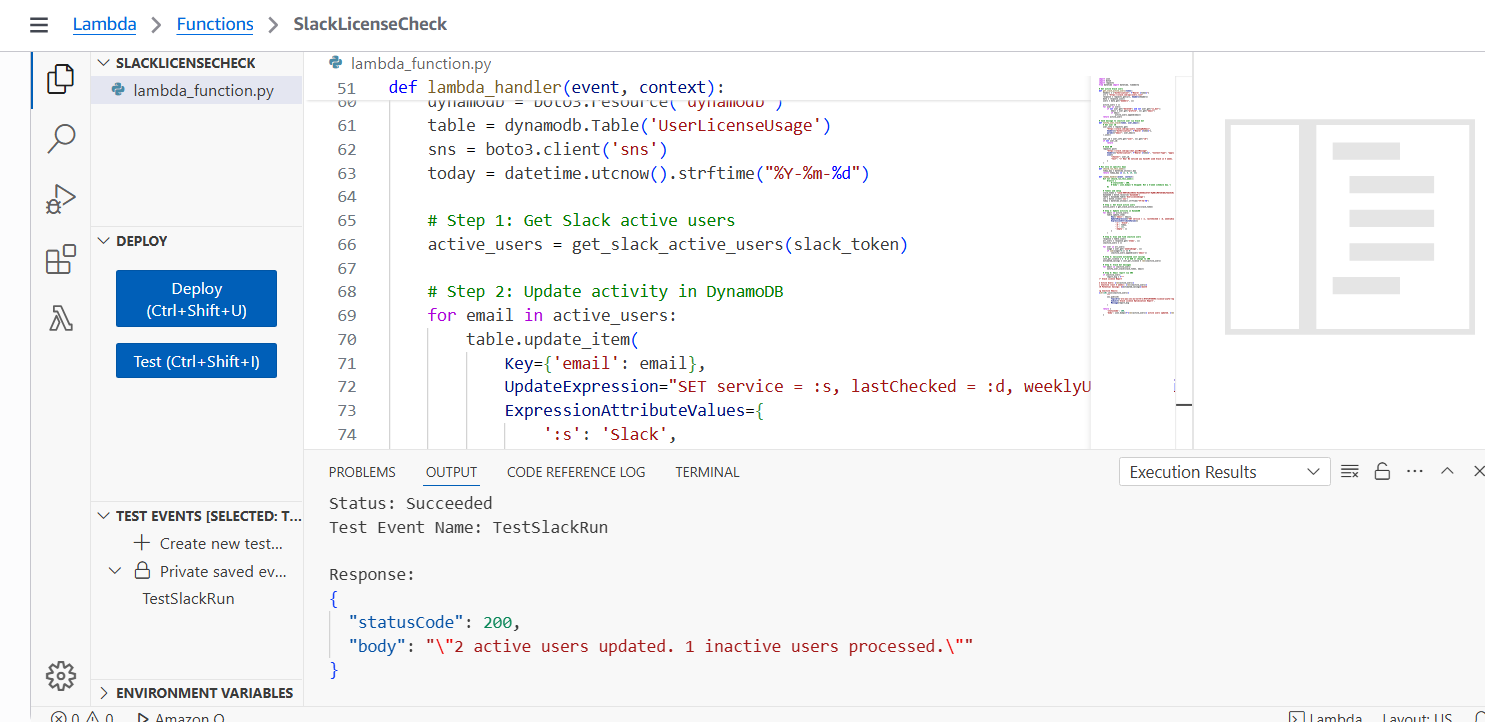Click line number 70 in the gutter
The height and width of the screenshot is (722, 1485).
point(347,339)
